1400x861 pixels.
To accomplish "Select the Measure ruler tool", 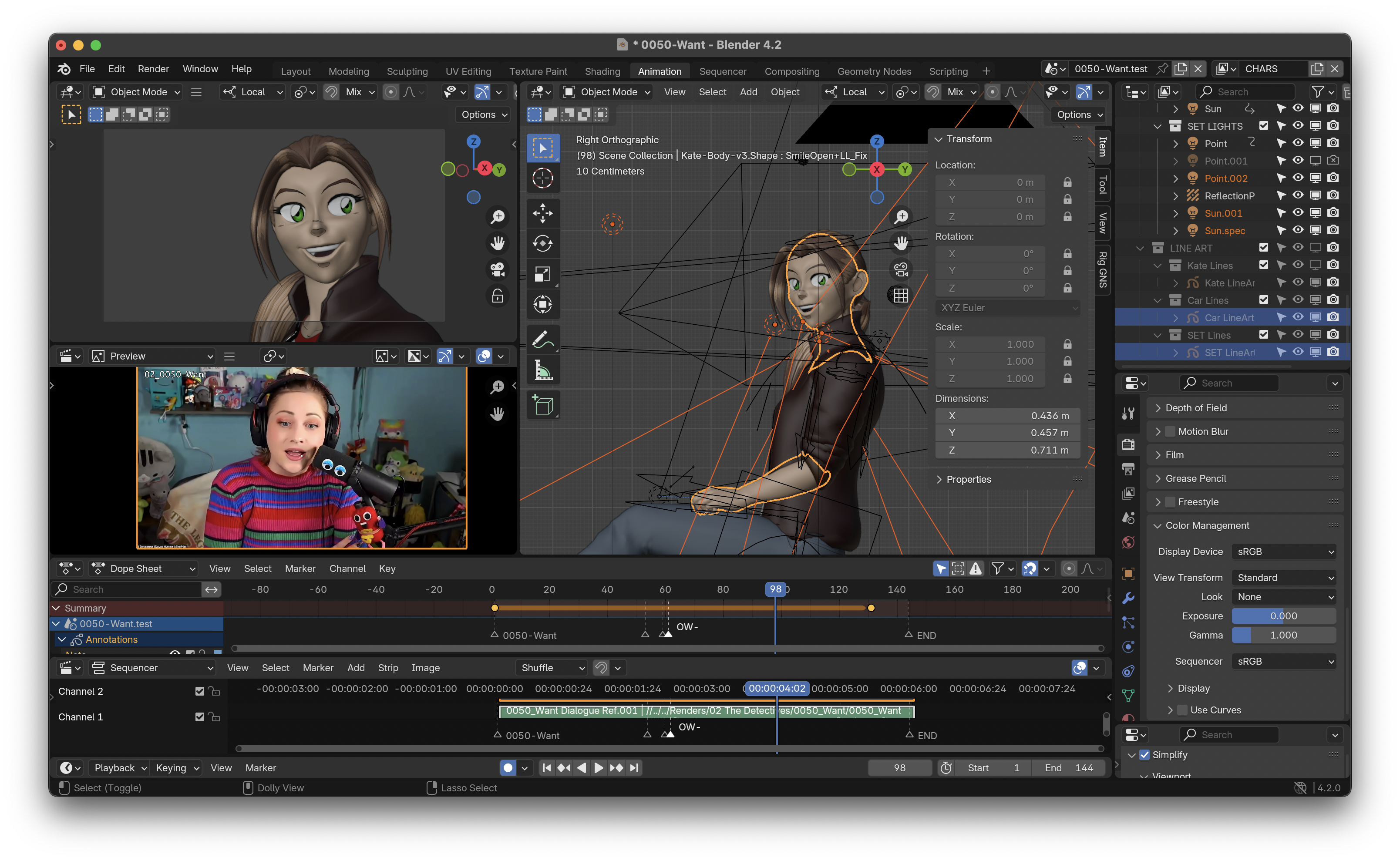I will 542,371.
